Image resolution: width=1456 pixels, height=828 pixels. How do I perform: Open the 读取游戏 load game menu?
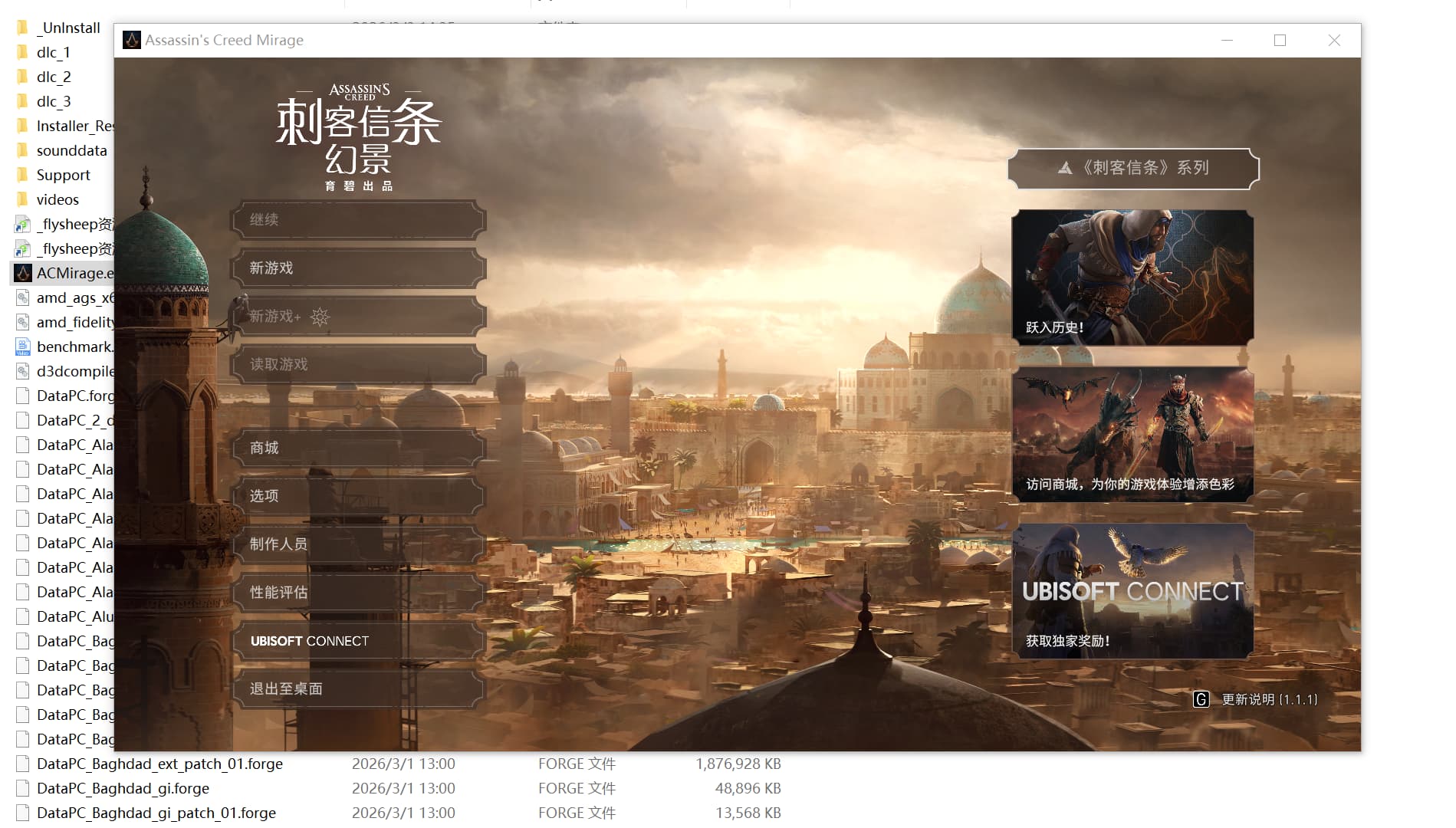point(358,364)
